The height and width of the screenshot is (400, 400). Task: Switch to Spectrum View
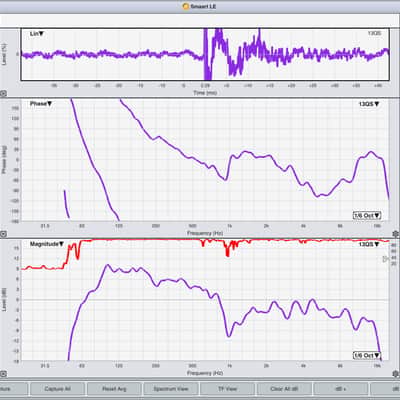coord(171,389)
